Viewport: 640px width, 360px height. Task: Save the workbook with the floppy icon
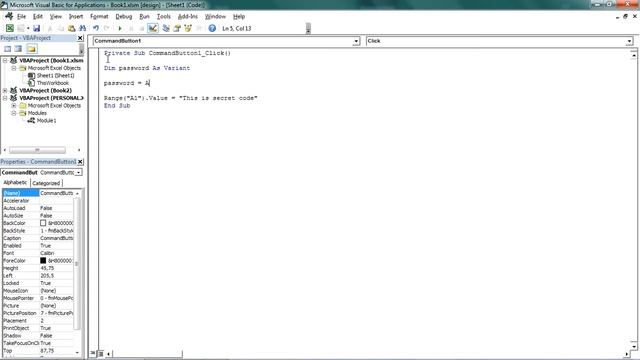coord(36,28)
